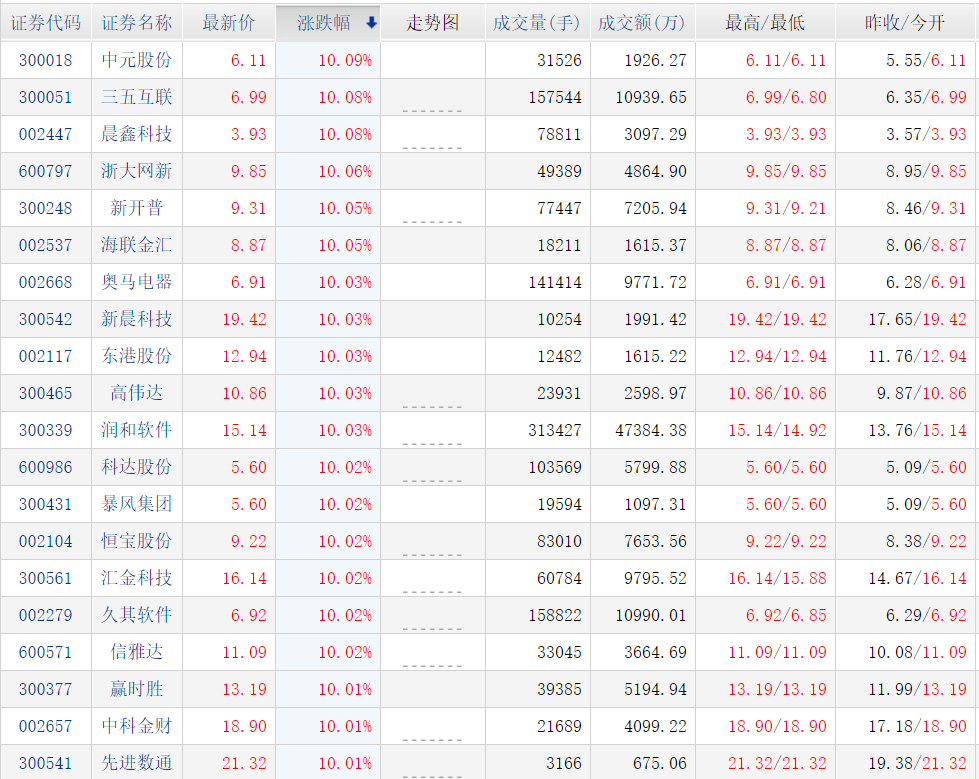Screen dimensions: 979x779
Task: Sort by the 成交额(万) column header
Action: [x=642, y=23]
